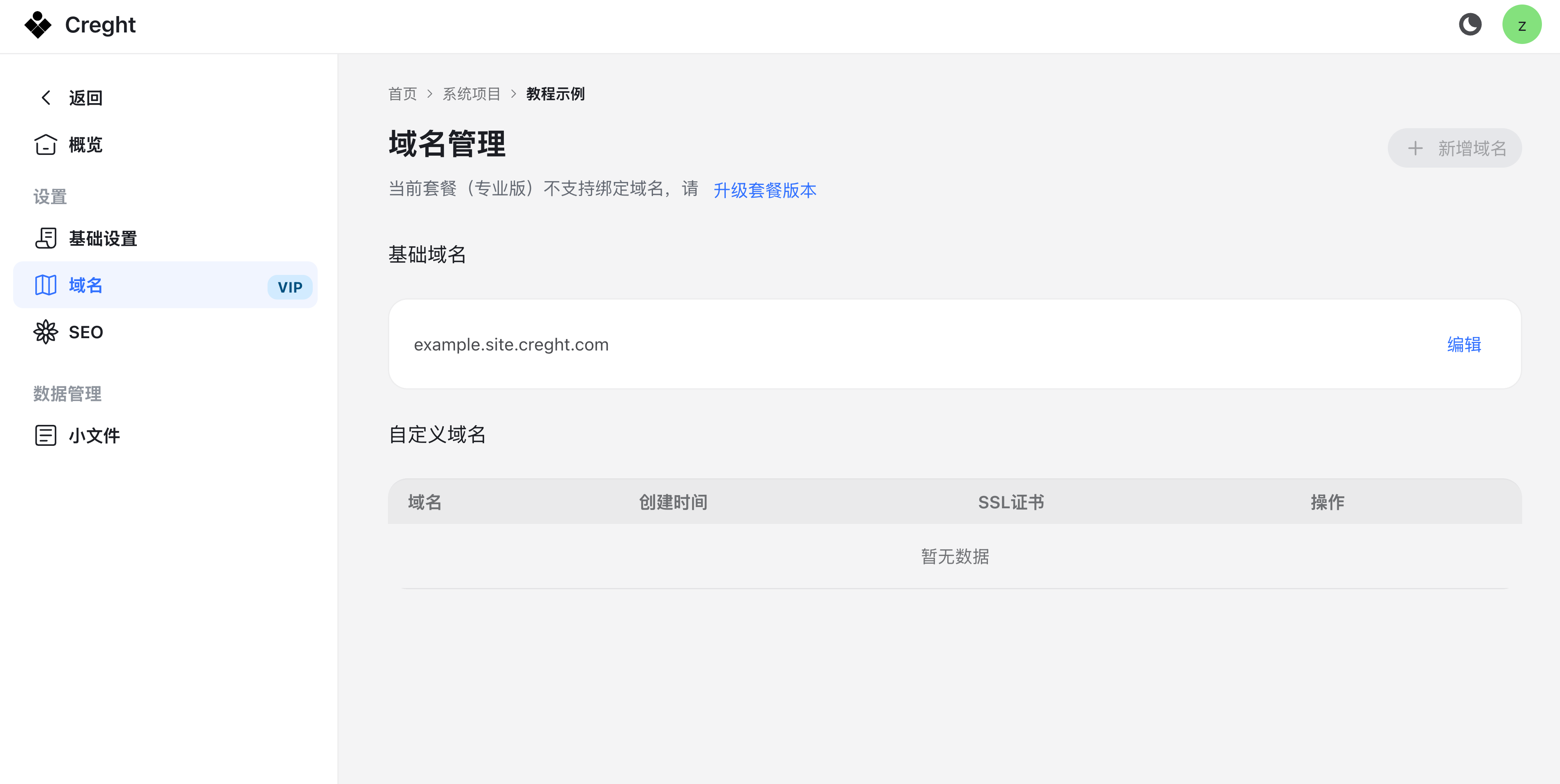Toggle dark mode moon icon
This screenshot has width=1560, height=784.
coord(1470,25)
